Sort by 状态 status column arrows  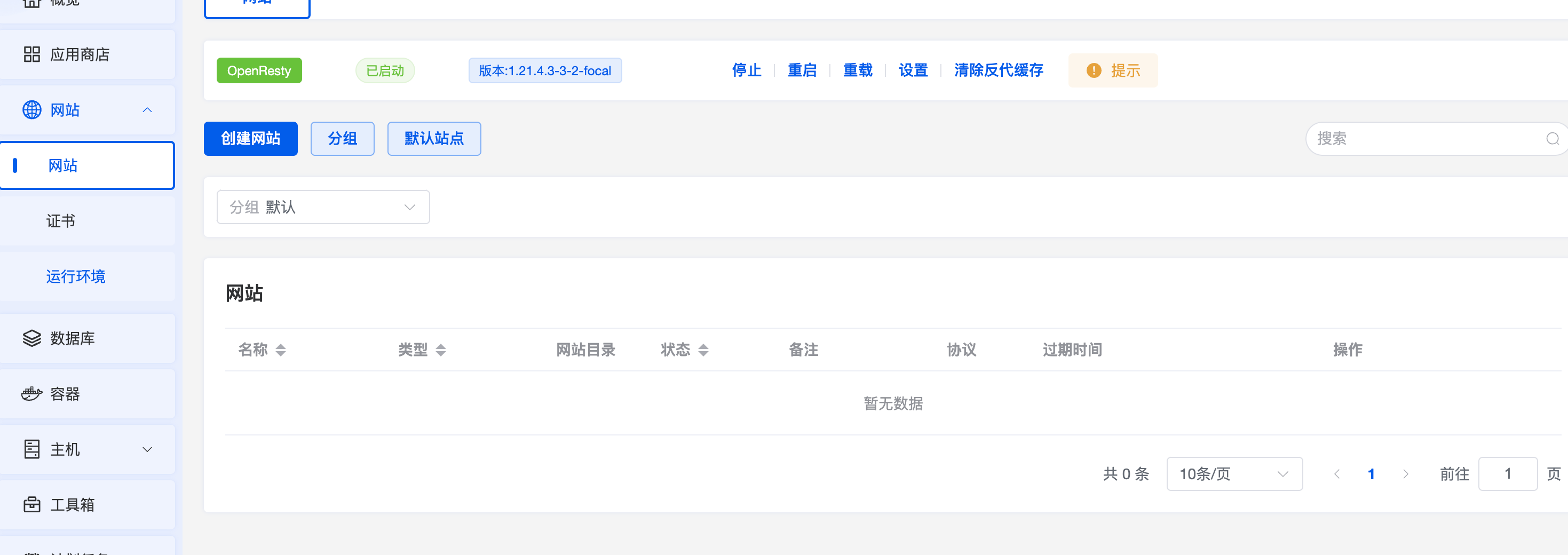pyautogui.click(x=703, y=350)
